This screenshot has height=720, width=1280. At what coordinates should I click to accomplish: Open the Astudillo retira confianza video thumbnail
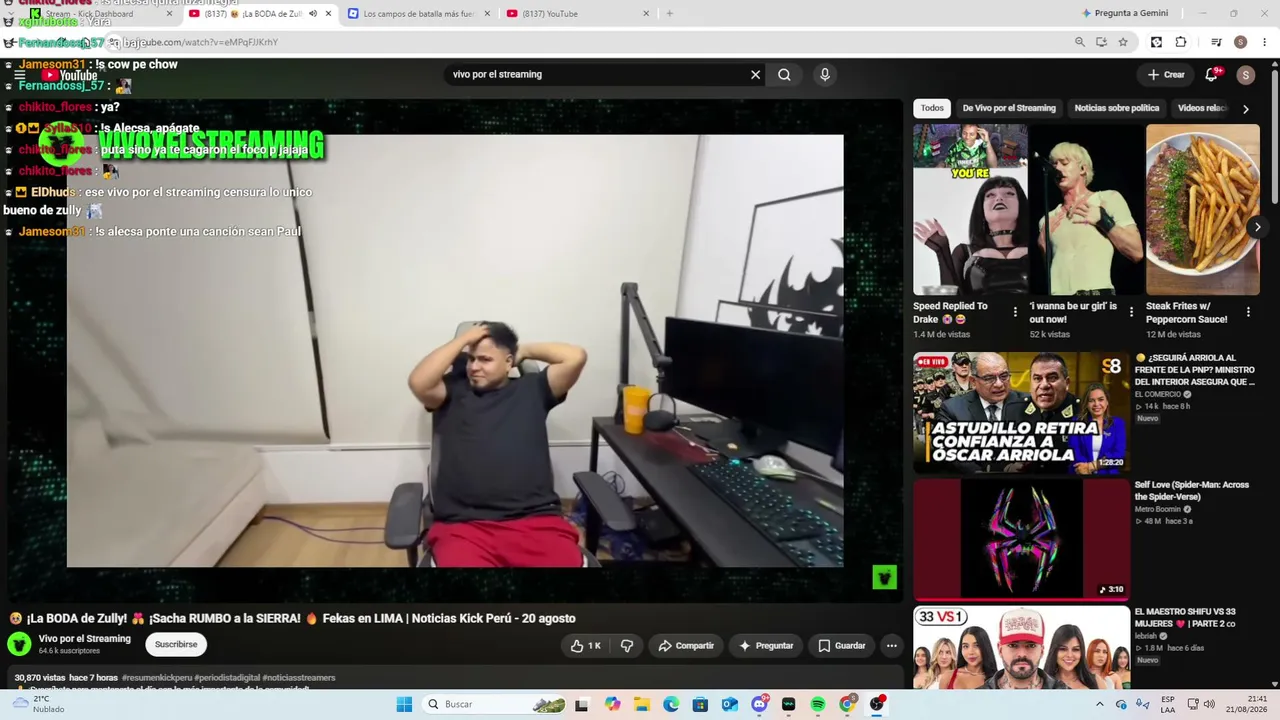tap(1021, 412)
